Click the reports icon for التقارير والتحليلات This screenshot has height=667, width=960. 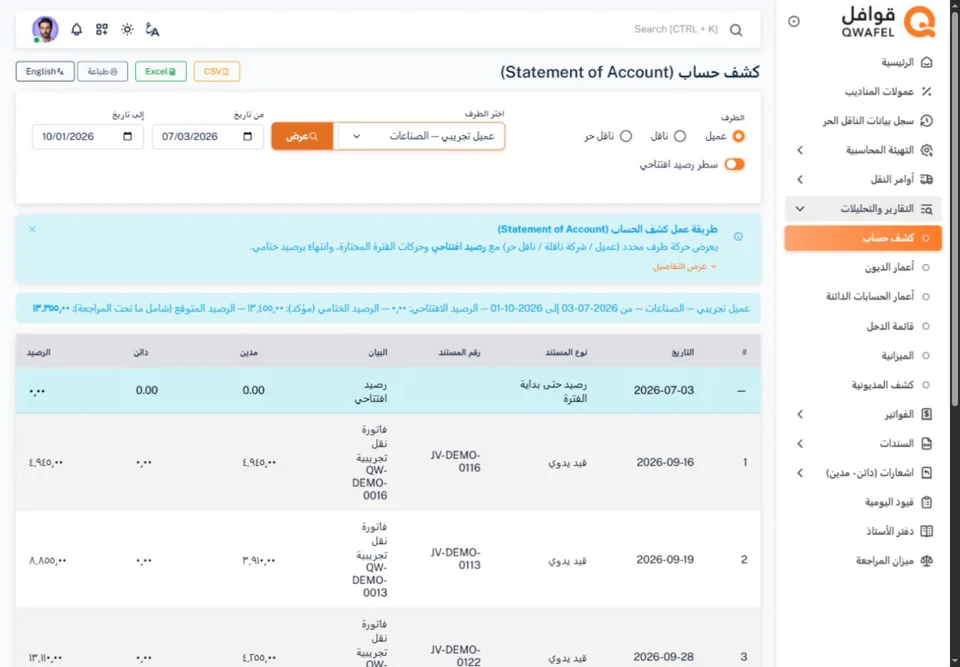click(926, 209)
